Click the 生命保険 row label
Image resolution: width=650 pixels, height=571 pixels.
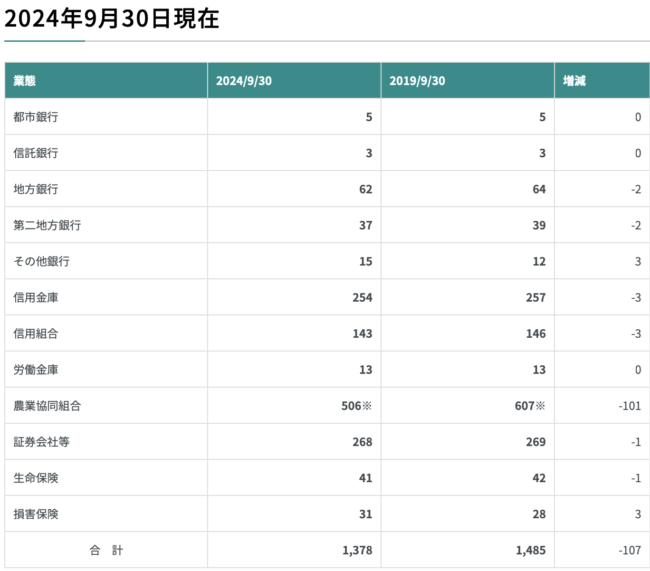click(x=36, y=478)
